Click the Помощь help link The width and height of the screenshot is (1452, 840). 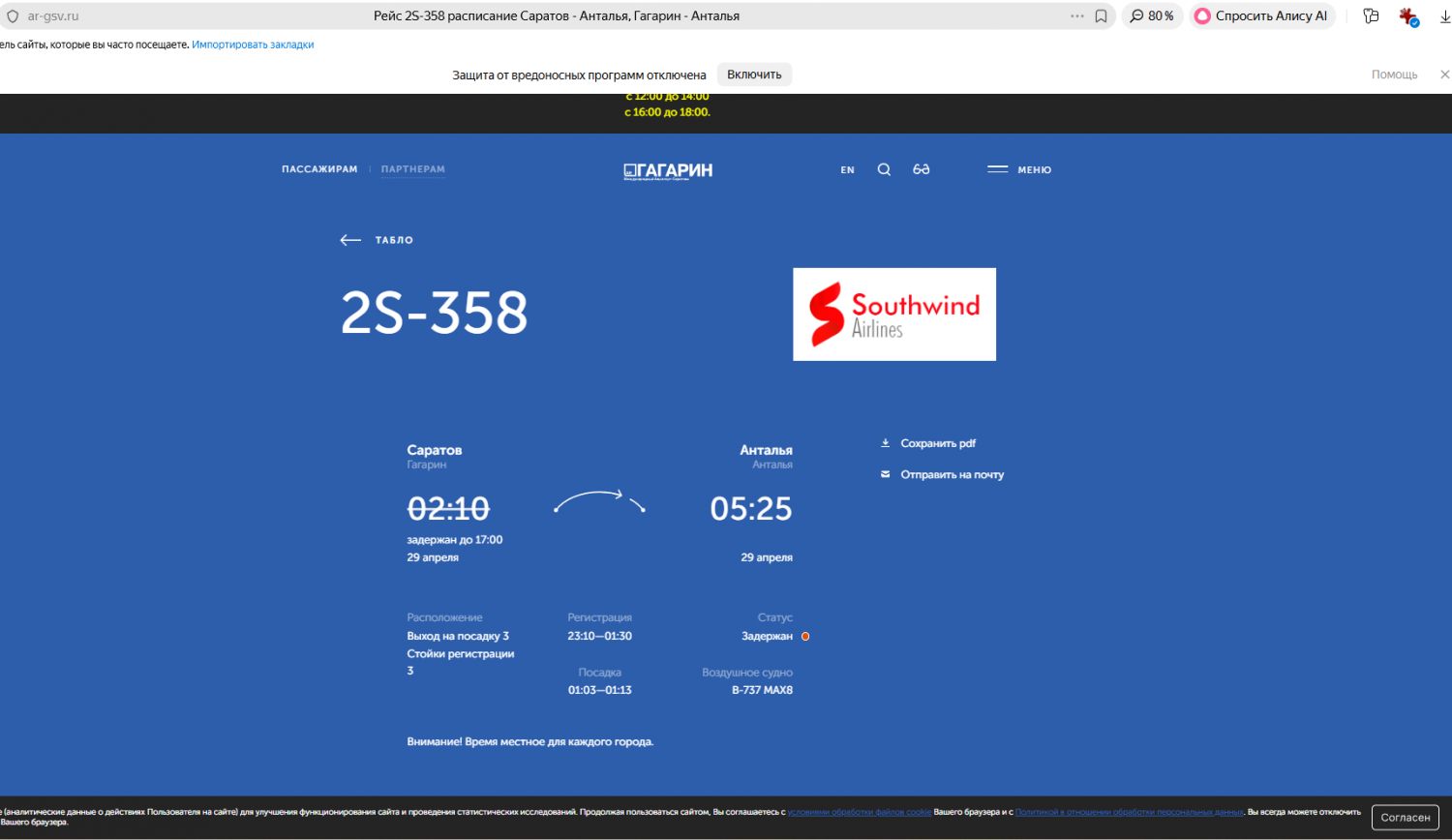coord(1394,75)
